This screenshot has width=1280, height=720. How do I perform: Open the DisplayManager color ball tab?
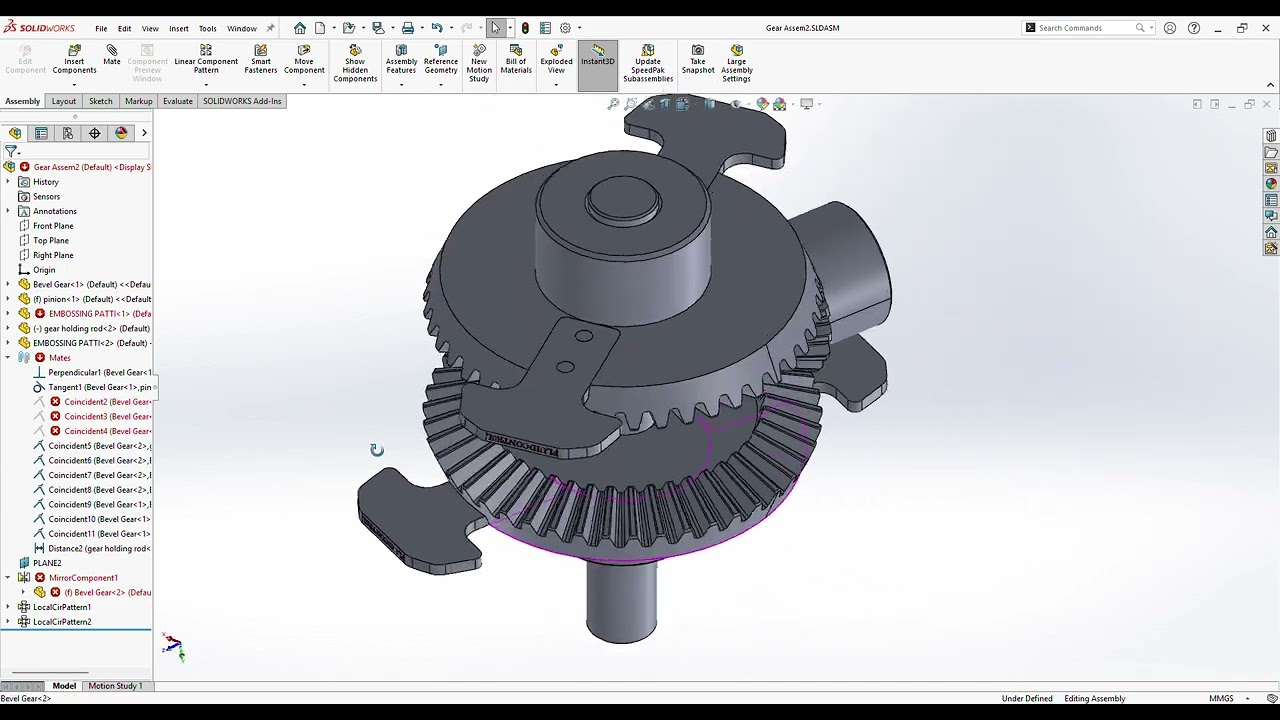(x=121, y=133)
